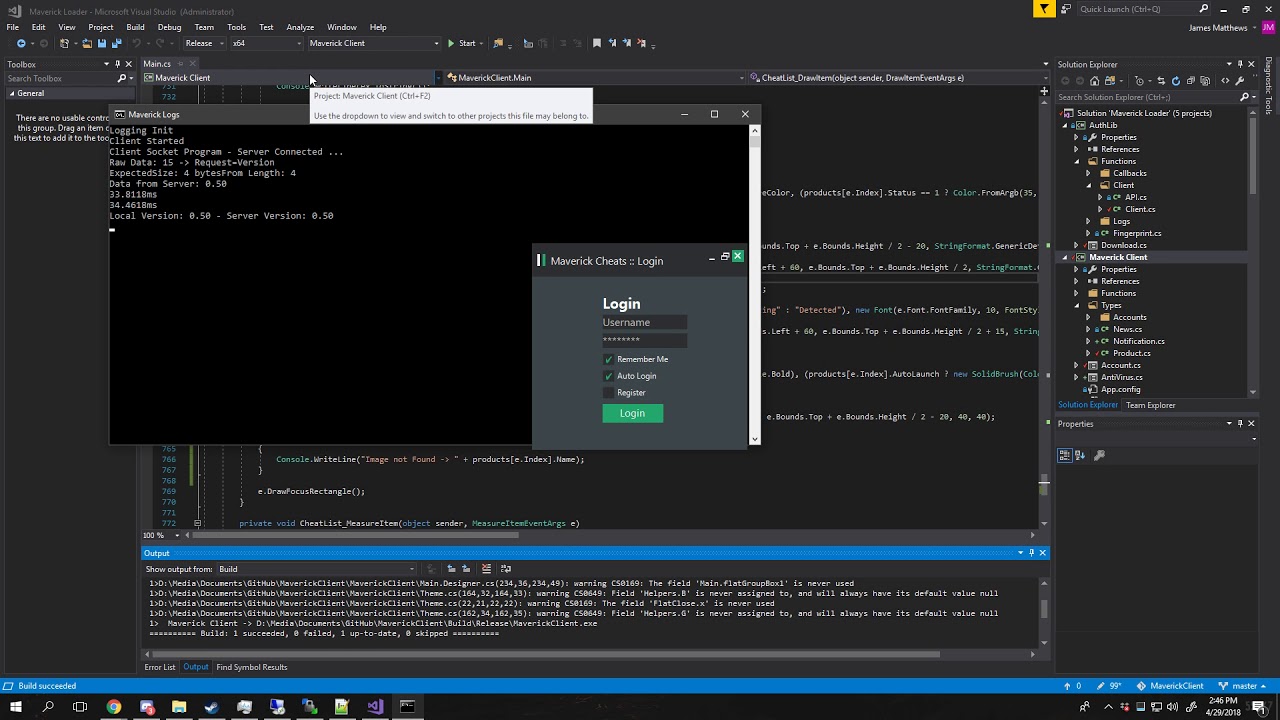Click Sync with Active Document icon in Solution Explorer
The image size is (1280, 720).
(x=1161, y=81)
